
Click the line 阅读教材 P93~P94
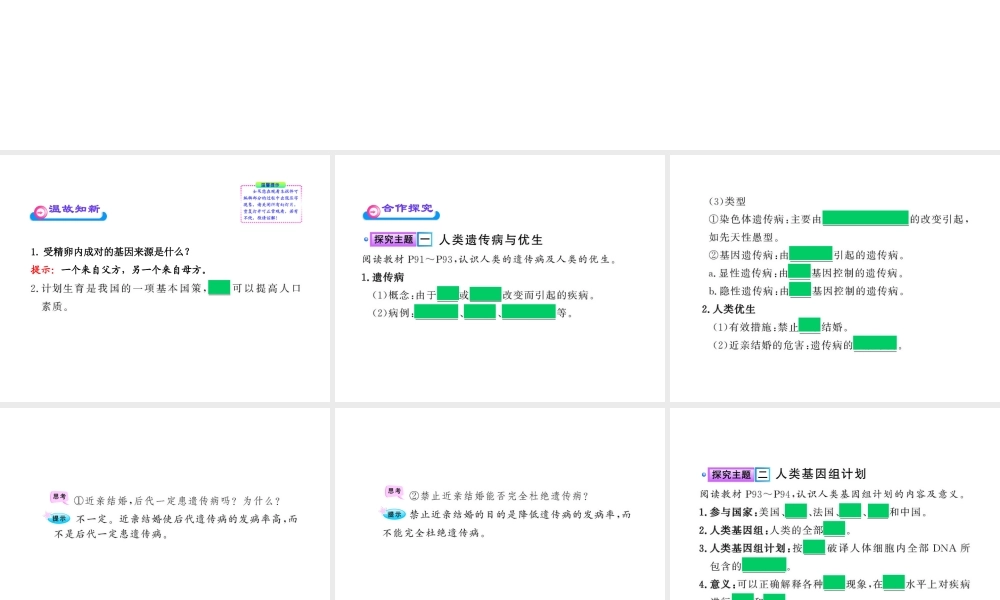[x=834, y=494]
